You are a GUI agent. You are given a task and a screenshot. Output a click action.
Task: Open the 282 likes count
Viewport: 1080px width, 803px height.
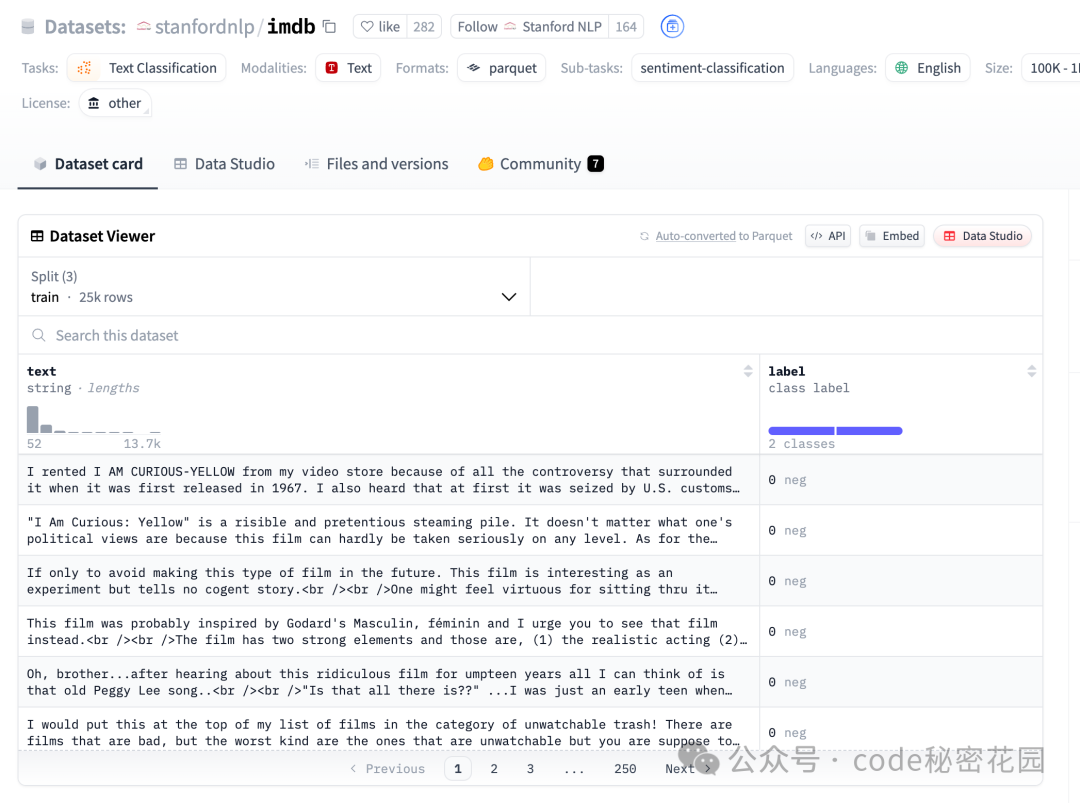(x=424, y=27)
